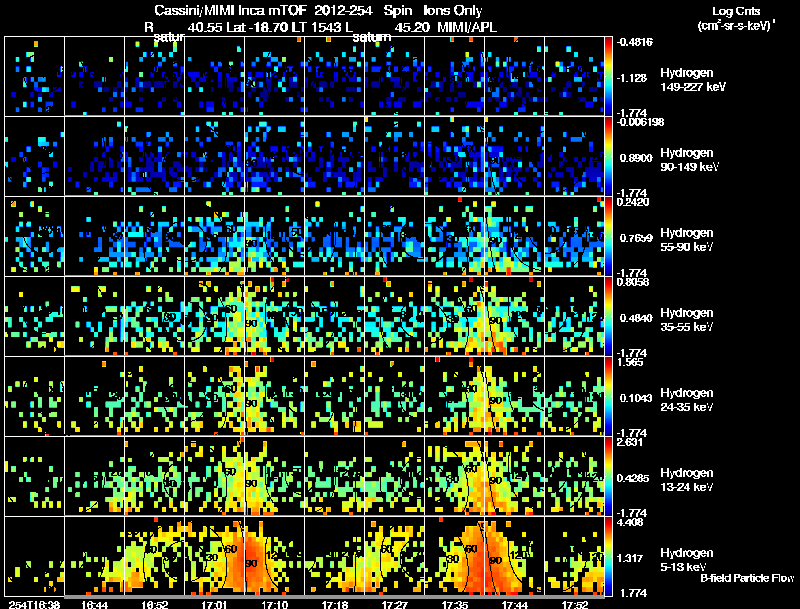Select the Hydrogen 55-90 keV label
Screen dimensions: 800x609
pos(687,240)
